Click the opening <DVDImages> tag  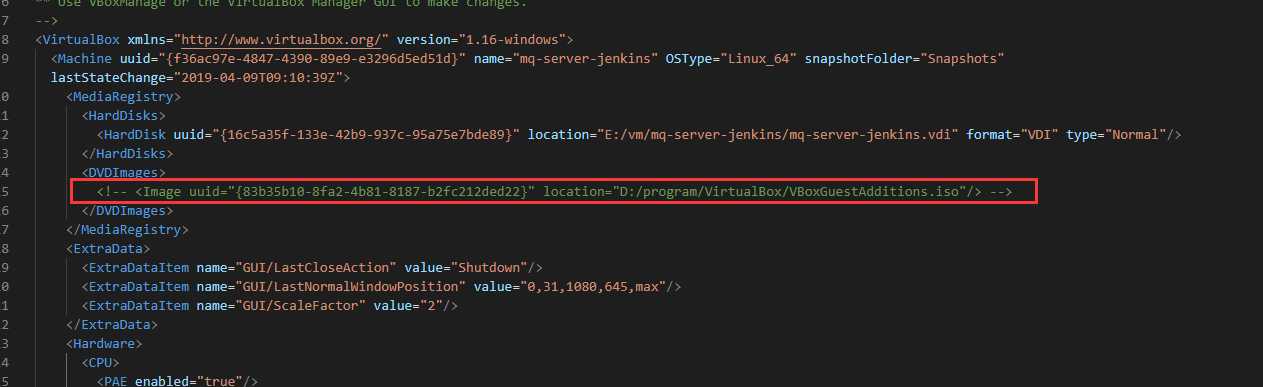click(x=123, y=173)
